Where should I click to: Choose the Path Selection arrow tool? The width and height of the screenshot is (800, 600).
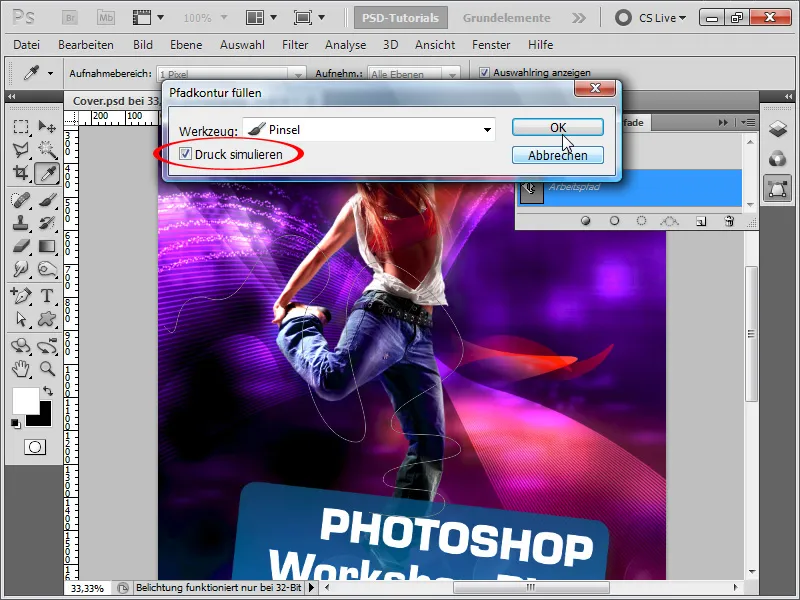(x=21, y=319)
